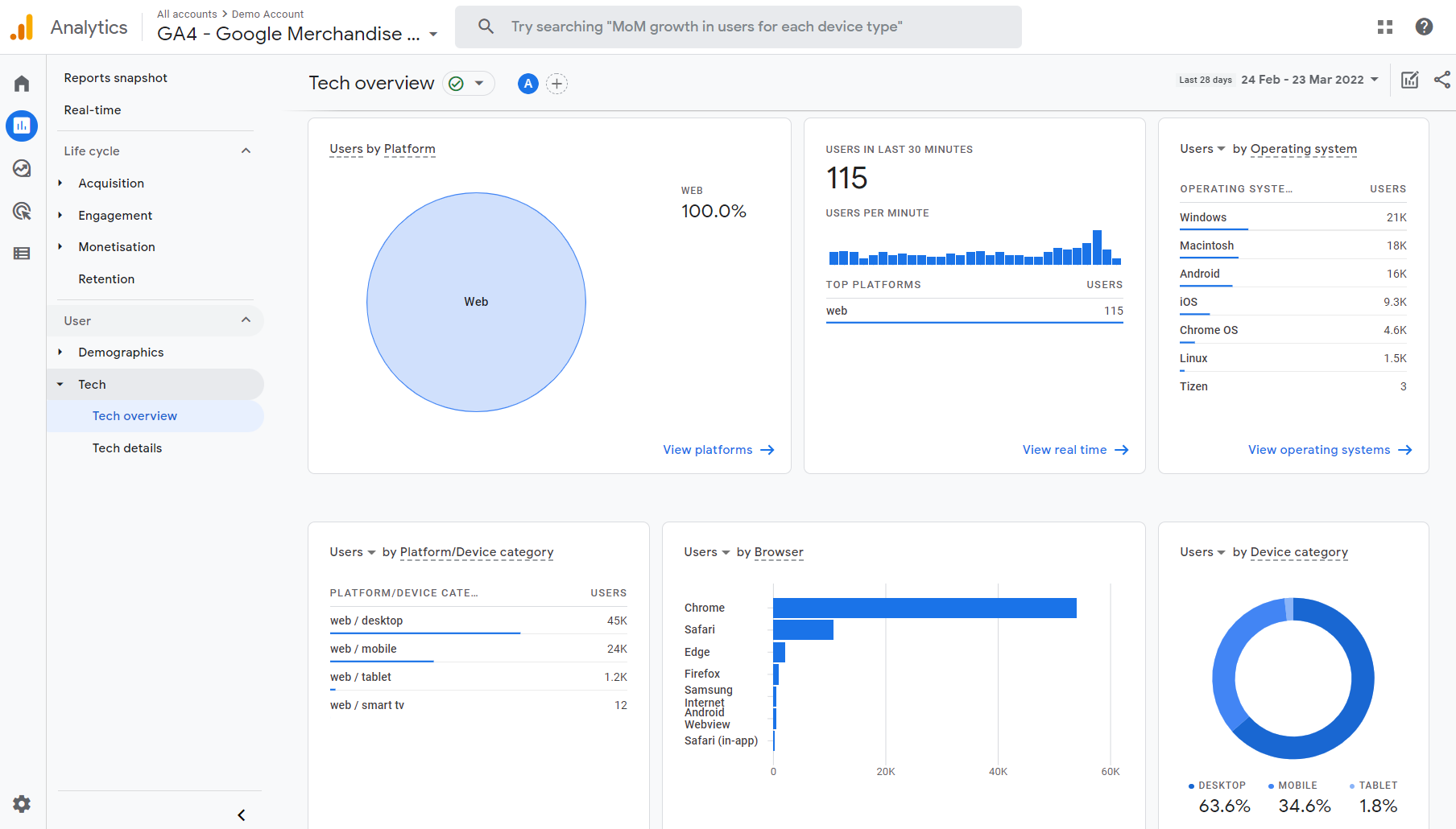The width and height of the screenshot is (1456, 829).
Task: Click the Demo Account breadcrumb
Action: coord(267,14)
